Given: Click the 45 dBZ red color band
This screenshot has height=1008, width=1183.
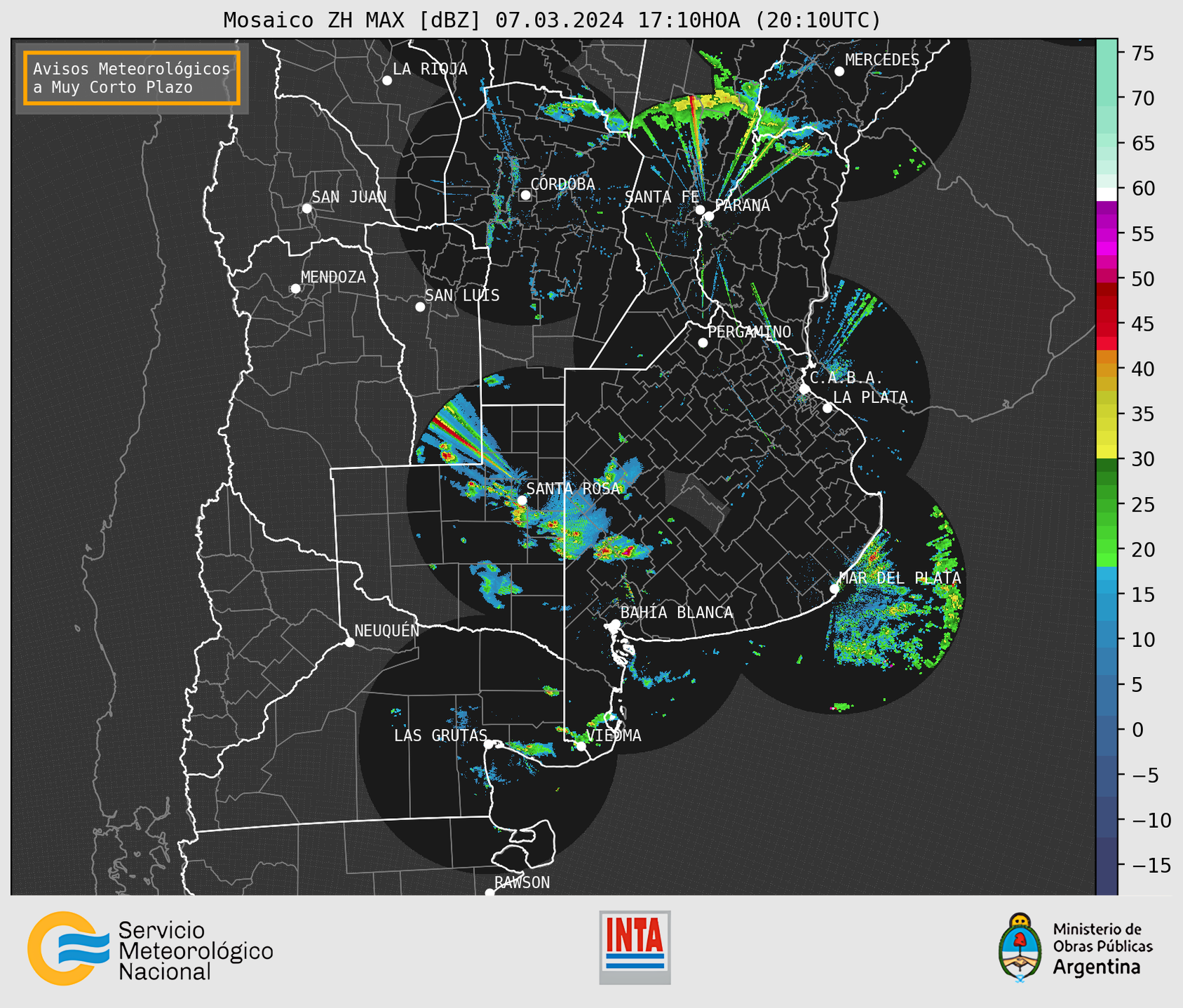Looking at the screenshot, I should click(x=1107, y=324).
